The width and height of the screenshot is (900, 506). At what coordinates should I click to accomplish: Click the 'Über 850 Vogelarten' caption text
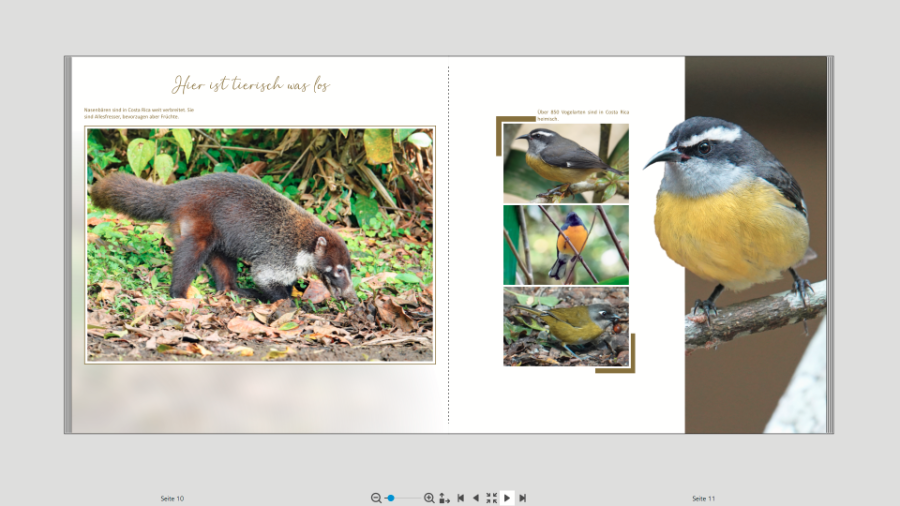(582, 115)
